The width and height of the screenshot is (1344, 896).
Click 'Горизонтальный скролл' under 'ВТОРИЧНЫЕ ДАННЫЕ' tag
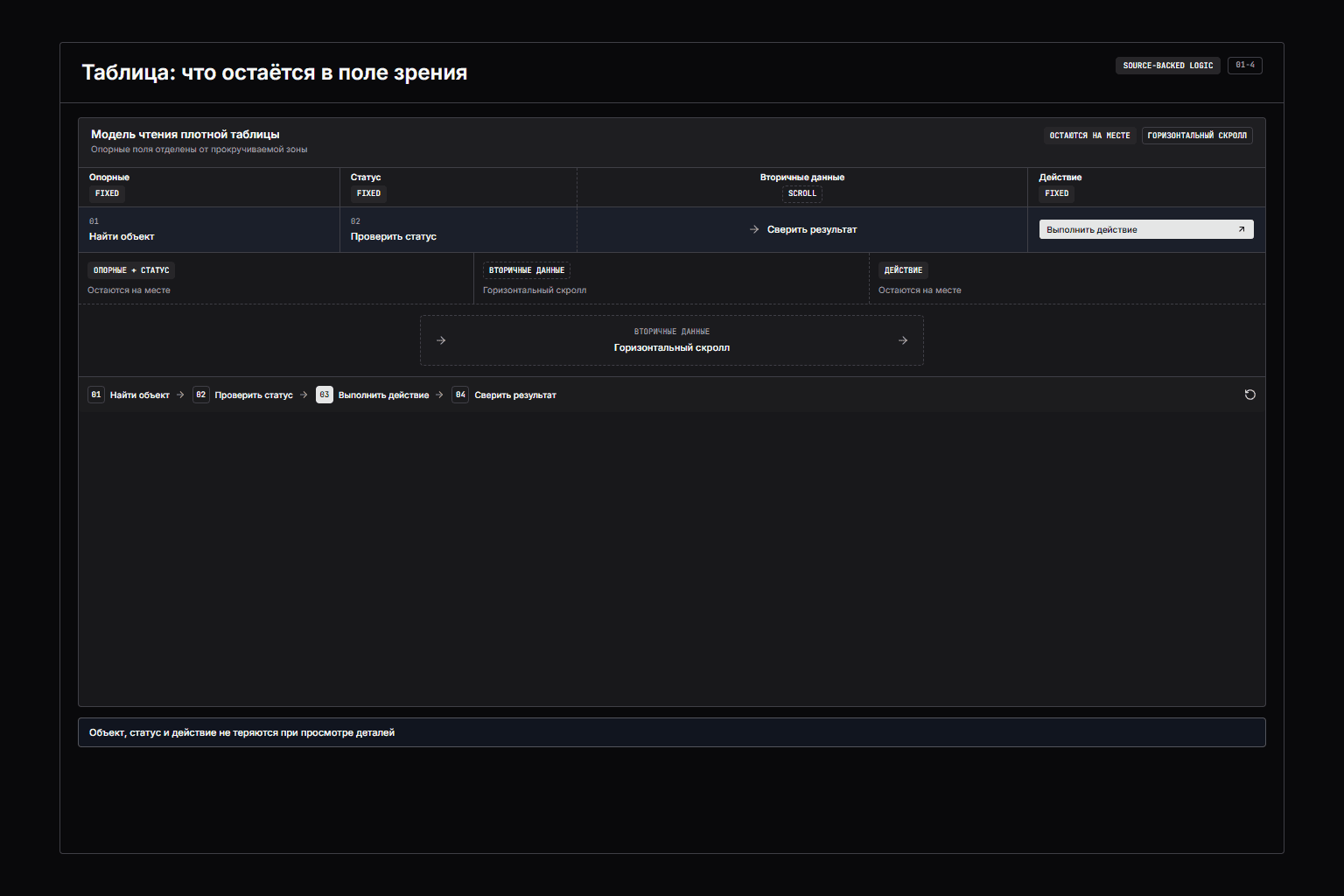(535, 290)
